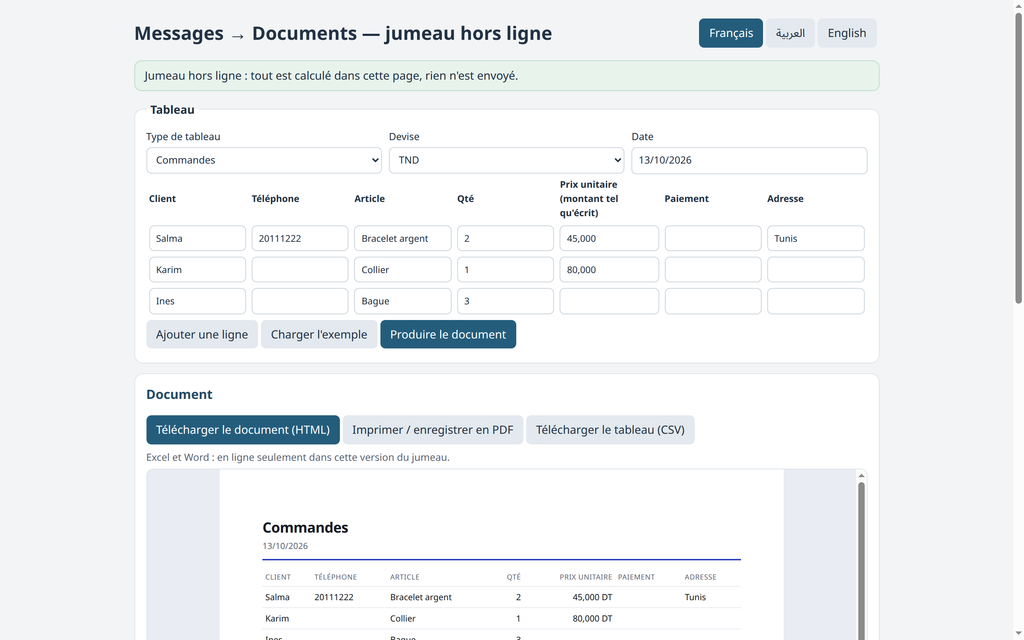1024x640 pixels.
Task: Edit the unit price 80,000
Action: 609,270
